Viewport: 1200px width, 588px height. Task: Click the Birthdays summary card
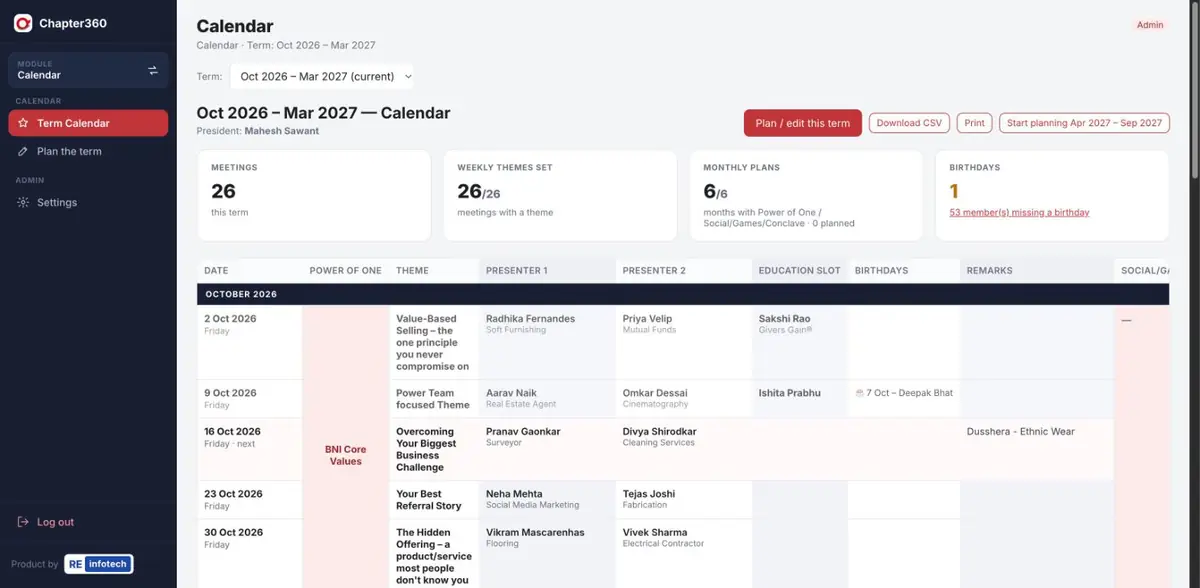[1052, 195]
